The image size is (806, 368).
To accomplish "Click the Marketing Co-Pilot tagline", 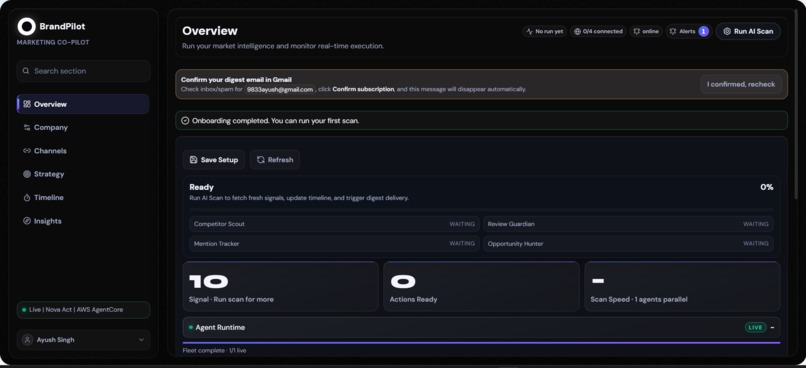I will tap(53, 43).
